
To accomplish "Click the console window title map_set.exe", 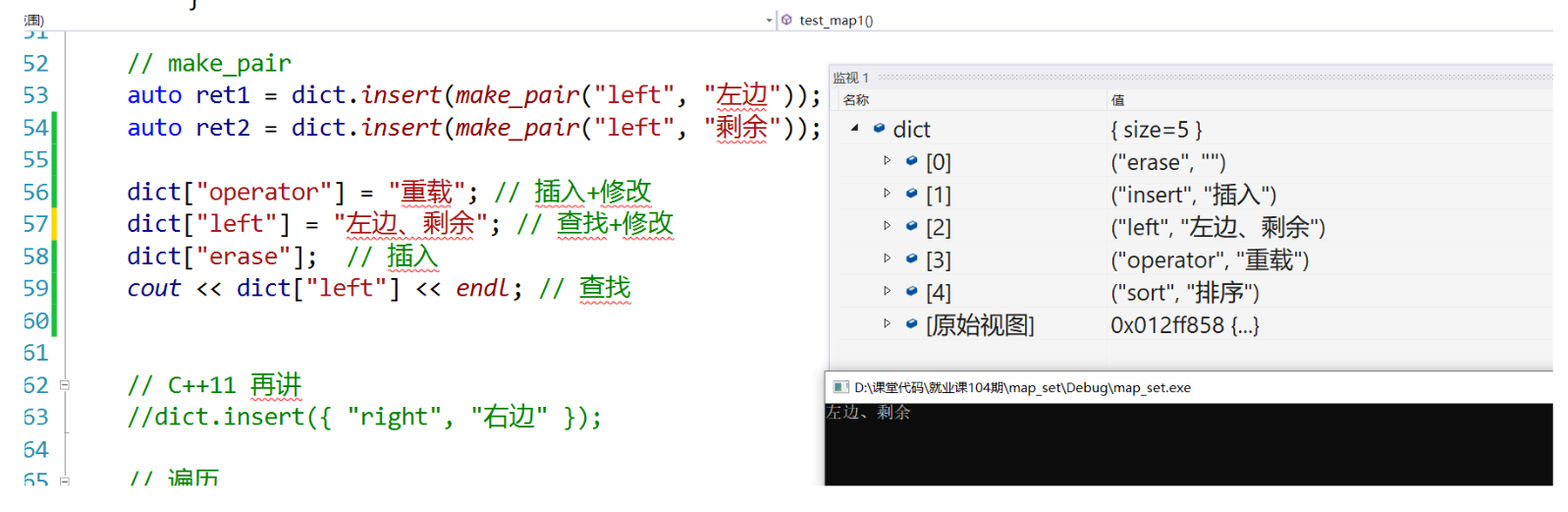I will click(1022, 387).
